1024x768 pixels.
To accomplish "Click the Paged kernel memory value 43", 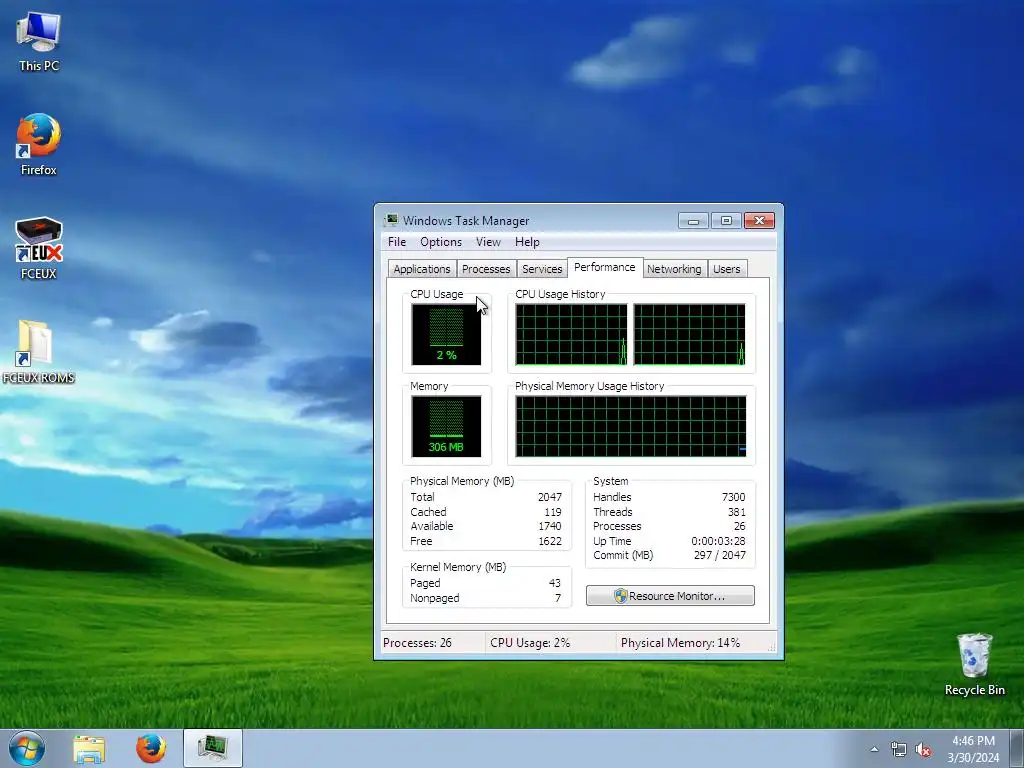I will [555, 583].
